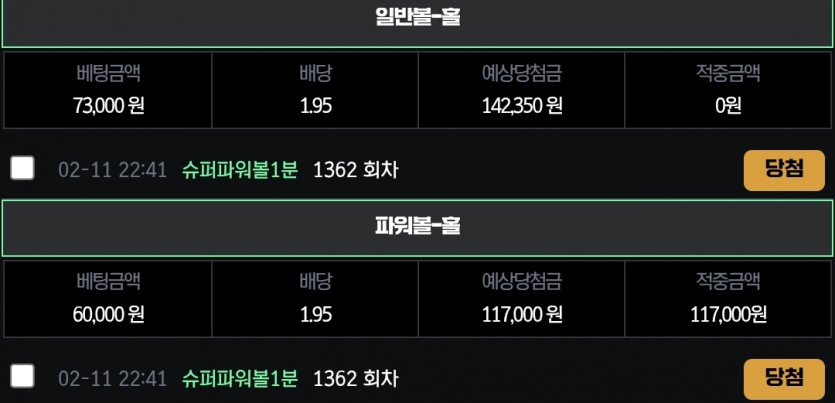This screenshot has width=835, height=403.
Task: Click the 02-11 22:41 timestamp in the bottom row
Action: (x=112, y=379)
